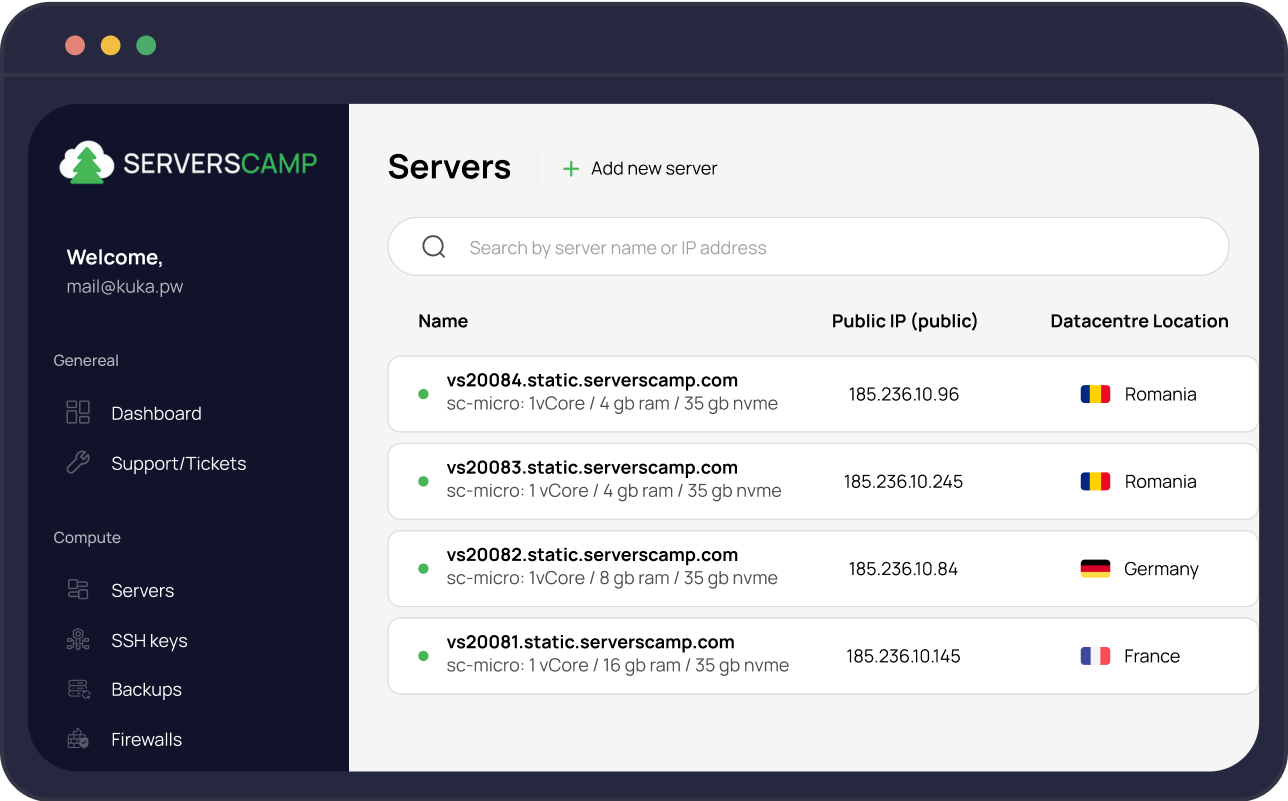Click the ServersCamp cloud tree logo

(87, 163)
